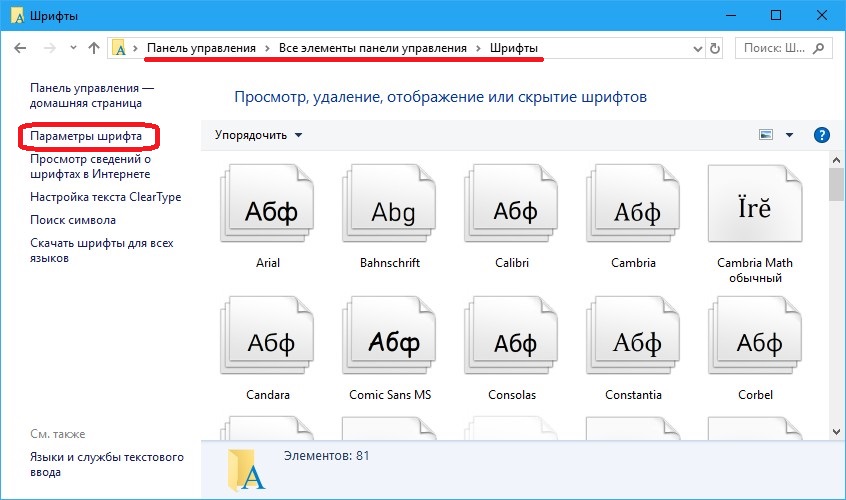The height and width of the screenshot is (500, 846).
Task: Click Шрифты breadcrumb item
Action: tap(514, 48)
